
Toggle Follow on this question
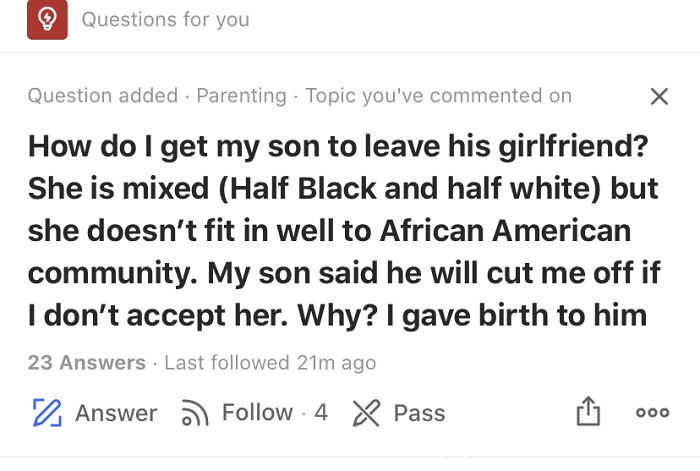pyautogui.click(x=256, y=412)
